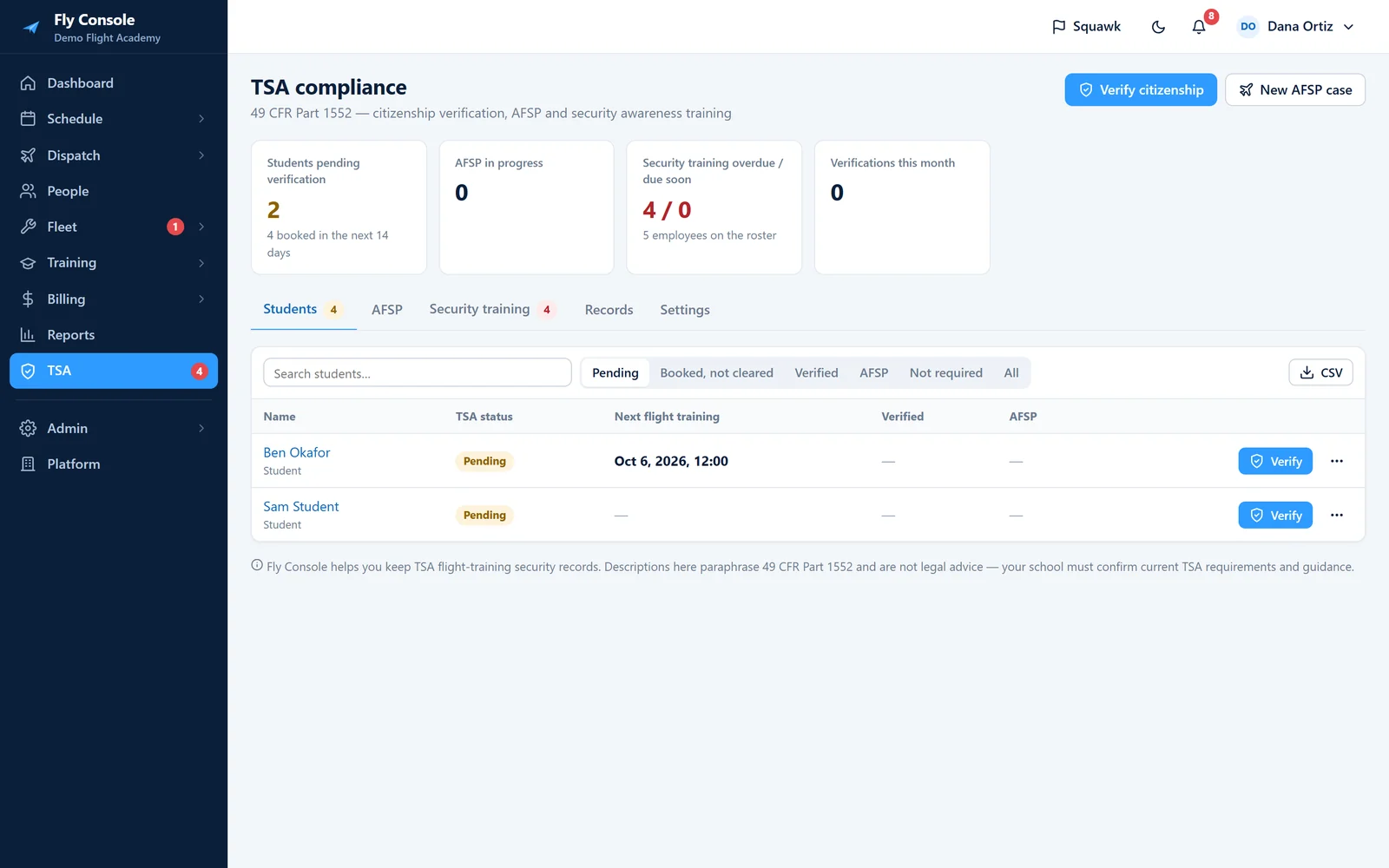
Task: Switch to the AFSP tab
Action: (x=387, y=310)
